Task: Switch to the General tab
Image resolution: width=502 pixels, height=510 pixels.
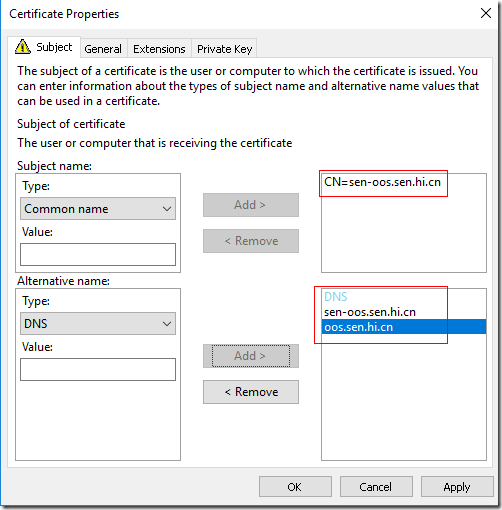Action: pyautogui.click(x=103, y=49)
